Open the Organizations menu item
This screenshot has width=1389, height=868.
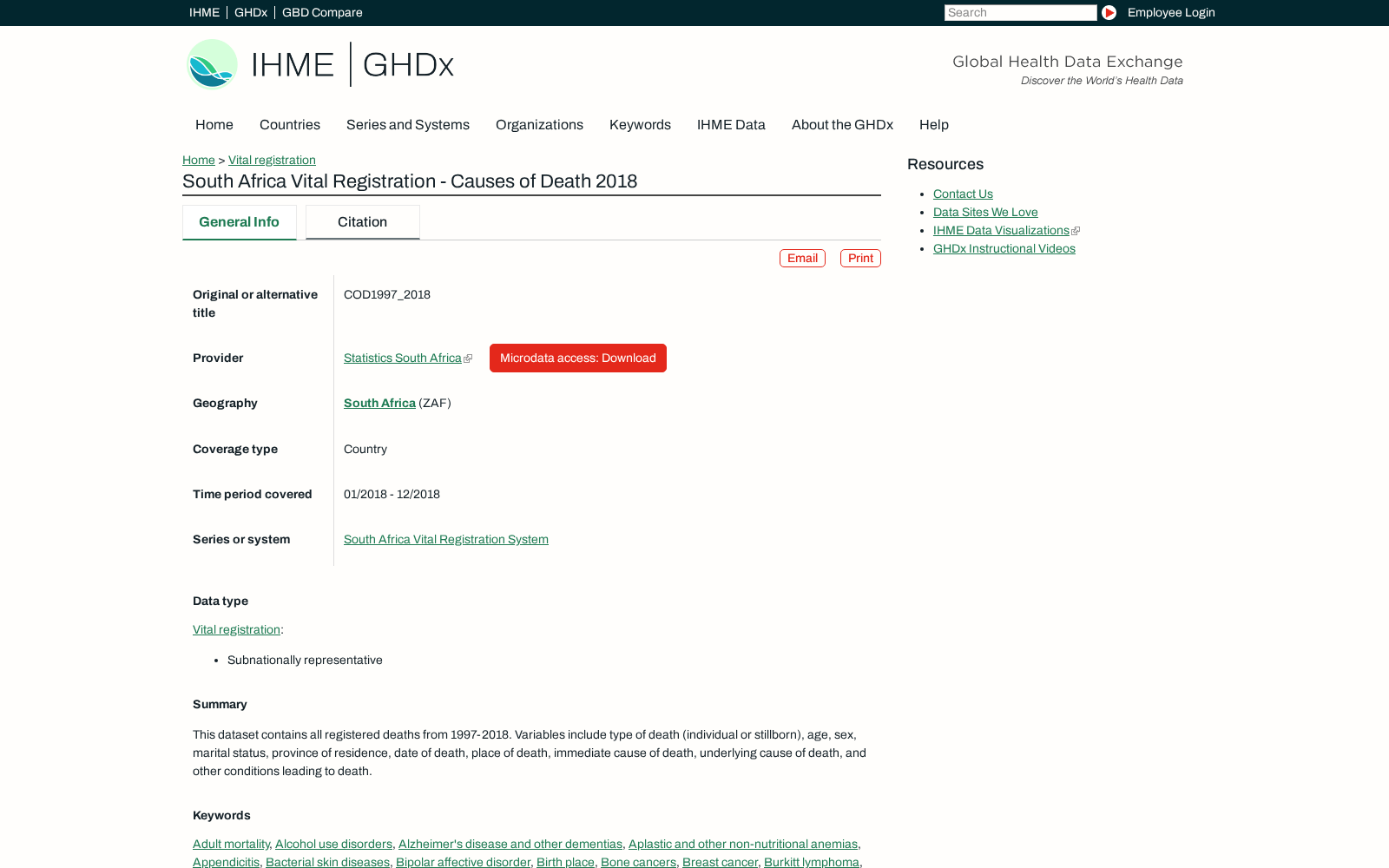[x=539, y=125]
